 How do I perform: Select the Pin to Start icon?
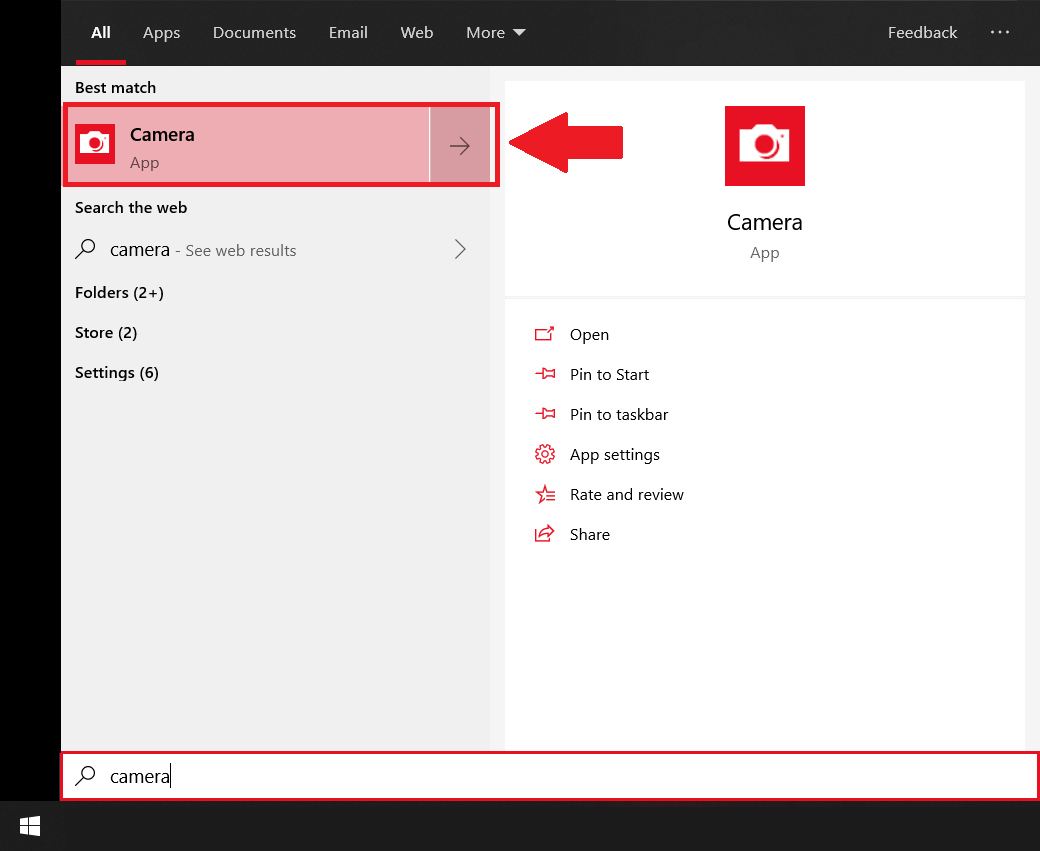545,374
